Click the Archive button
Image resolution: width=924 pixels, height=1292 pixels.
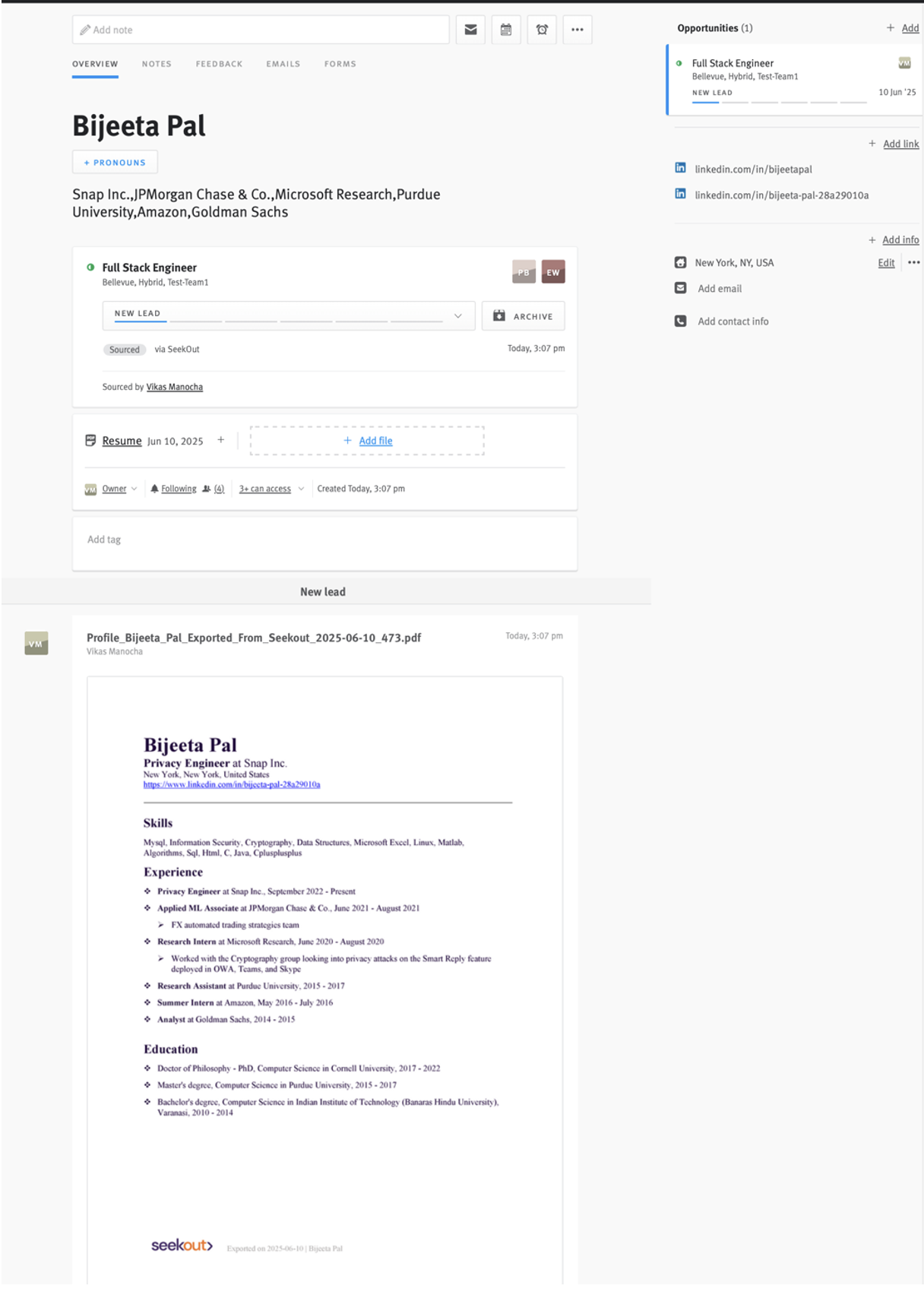pos(524,316)
